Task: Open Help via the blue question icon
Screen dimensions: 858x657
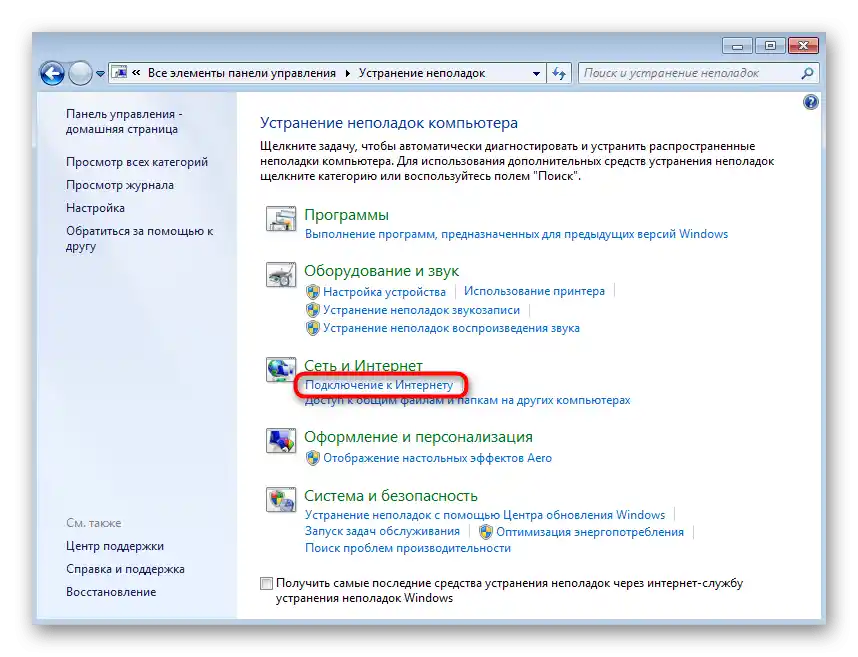Action: [x=810, y=102]
